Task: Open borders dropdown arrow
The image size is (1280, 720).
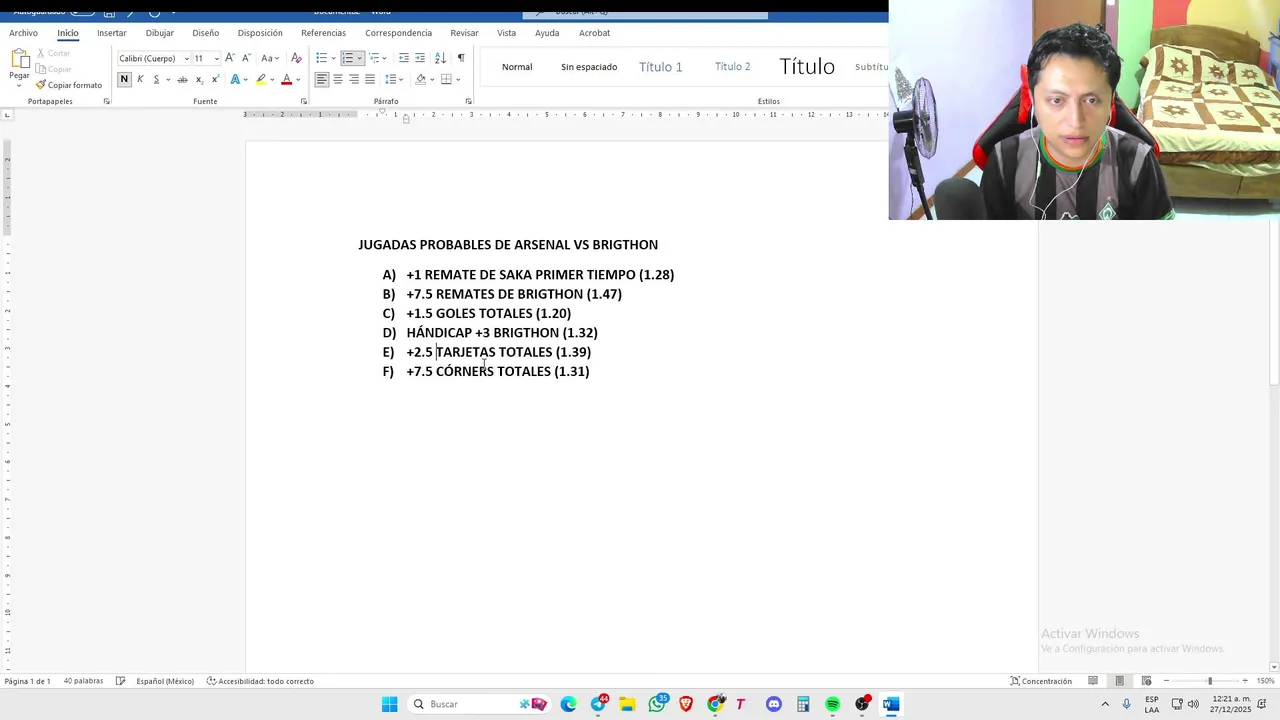Action: point(458,79)
